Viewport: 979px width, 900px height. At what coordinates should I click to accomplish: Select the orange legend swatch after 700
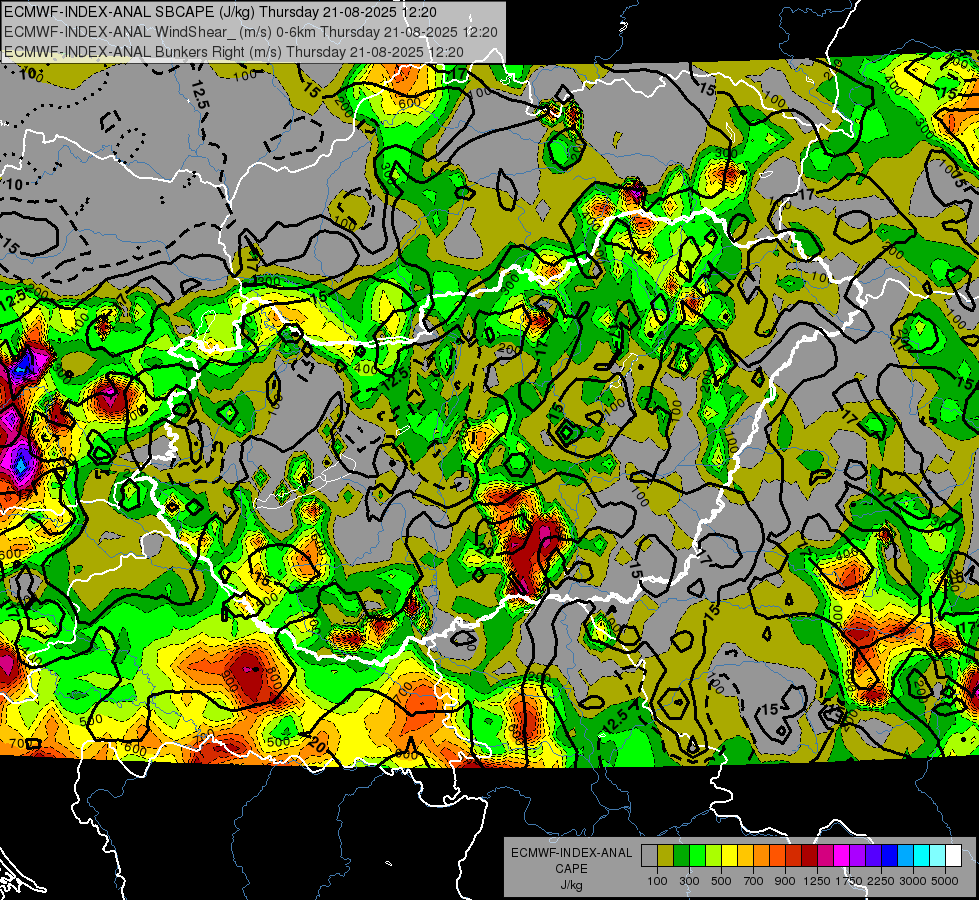762,856
